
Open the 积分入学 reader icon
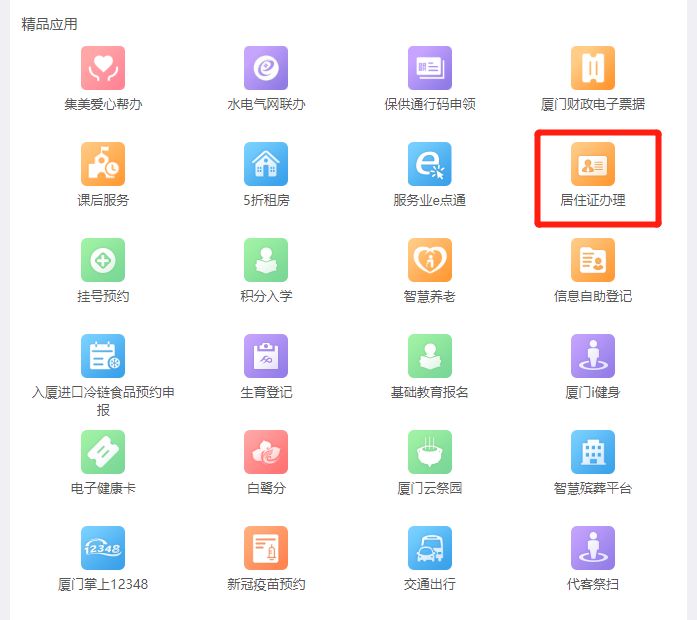[x=266, y=260]
